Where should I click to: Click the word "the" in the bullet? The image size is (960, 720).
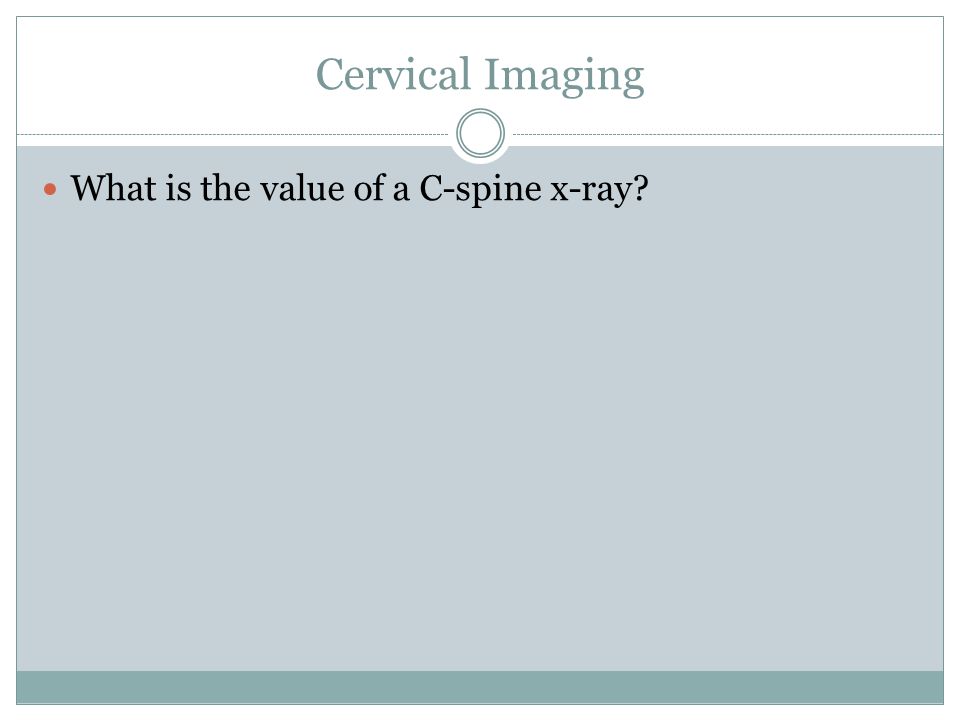tap(225, 187)
